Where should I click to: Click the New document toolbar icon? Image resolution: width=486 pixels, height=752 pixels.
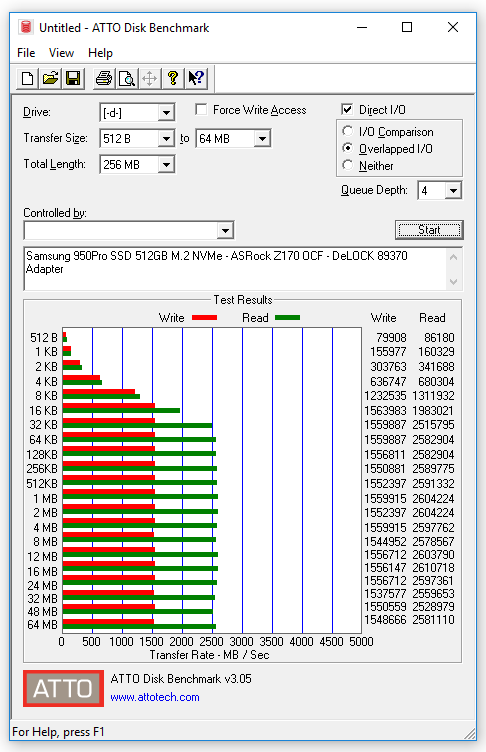point(27,78)
